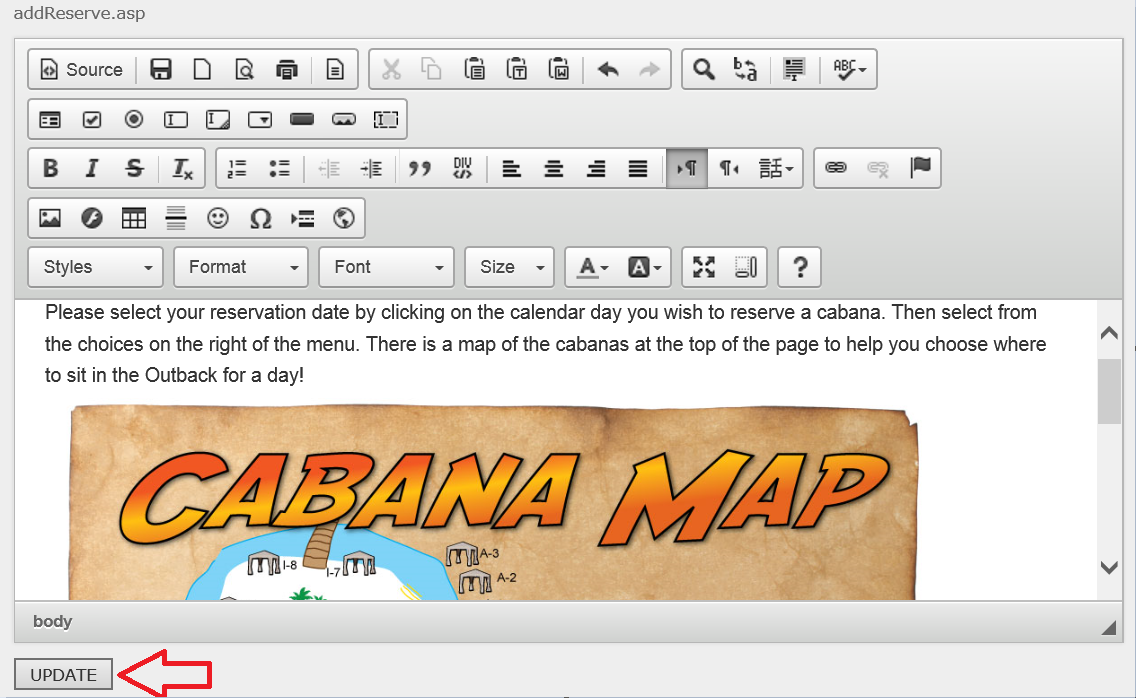
Task: Insert a Page Break icon
Action: (x=302, y=218)
